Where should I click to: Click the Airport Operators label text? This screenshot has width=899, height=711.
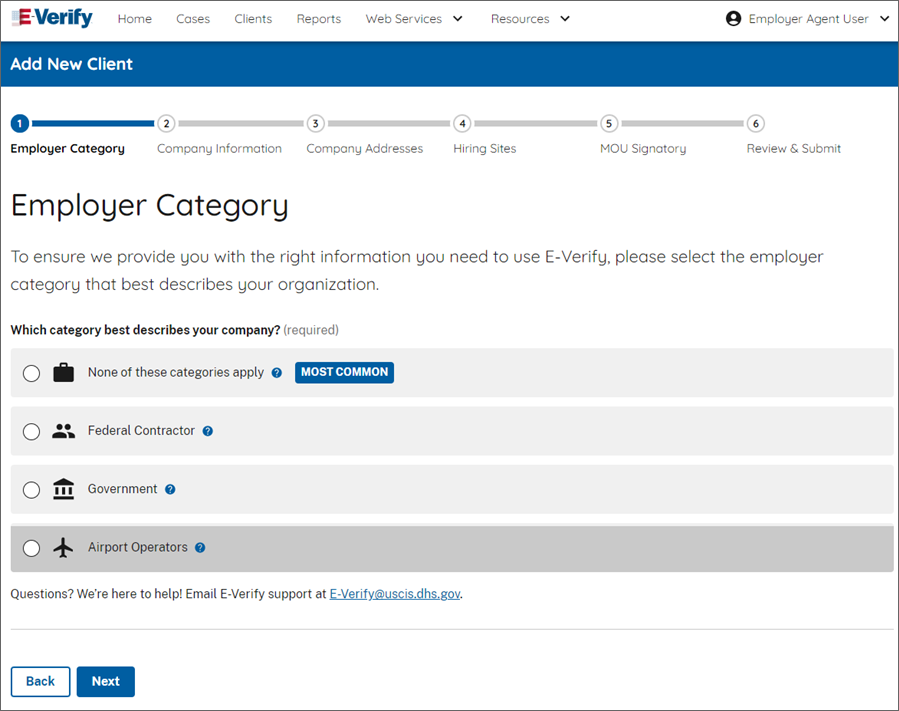point(138,547)
